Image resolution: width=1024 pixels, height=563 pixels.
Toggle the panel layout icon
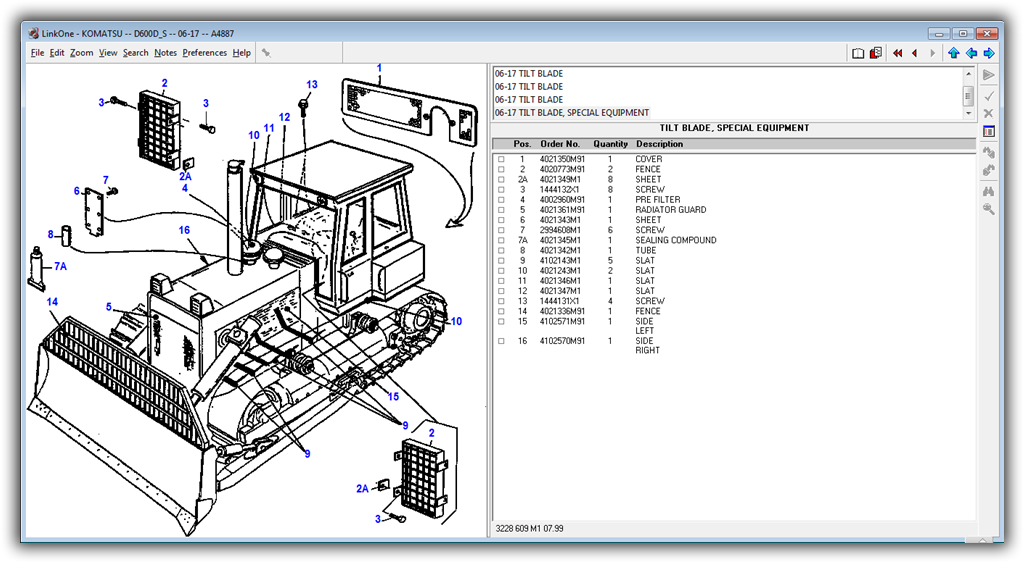[989, 131]
